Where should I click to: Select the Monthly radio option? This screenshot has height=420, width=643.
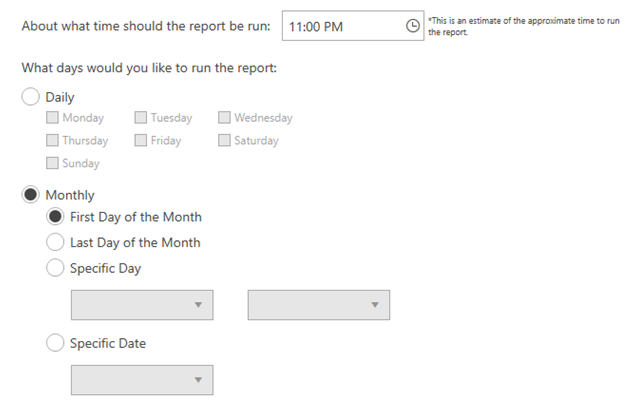click(30, 194)
